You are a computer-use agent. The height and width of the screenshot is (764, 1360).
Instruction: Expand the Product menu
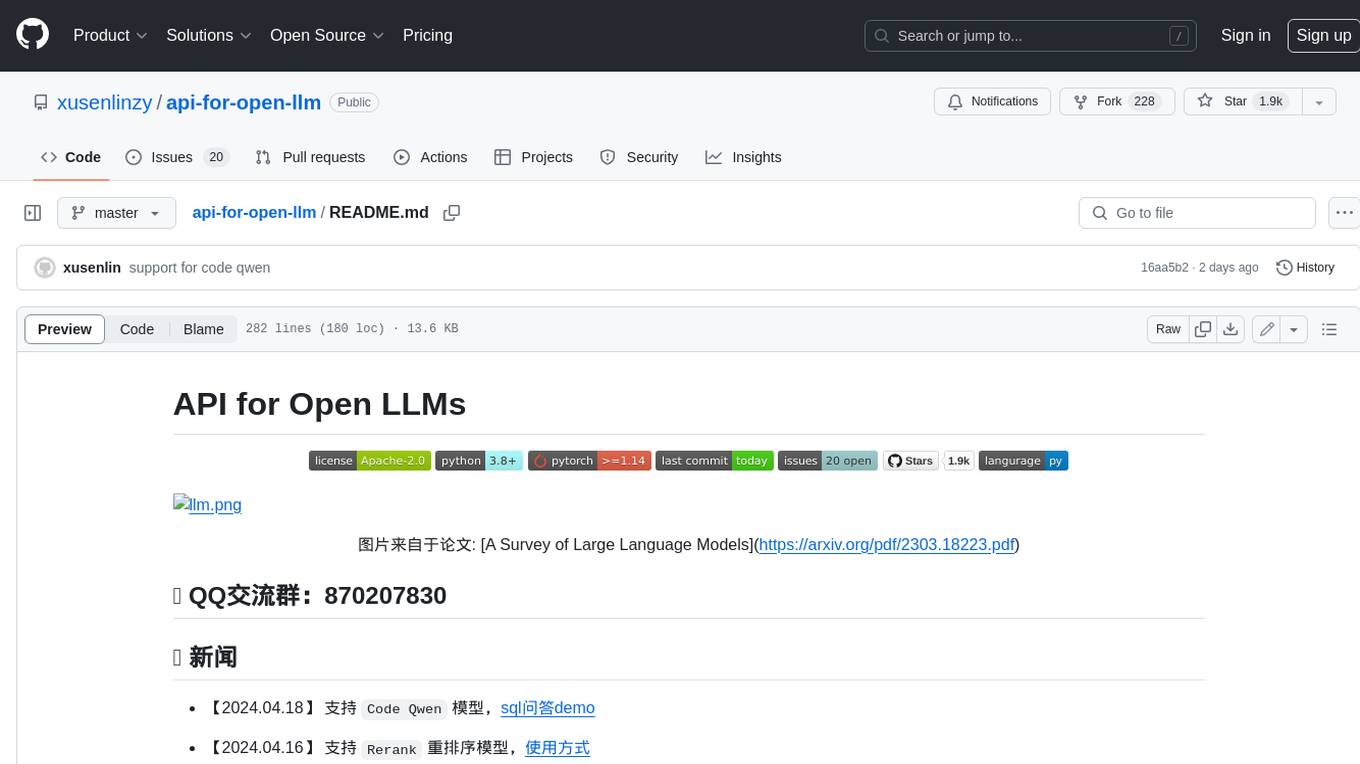[110, 35]
